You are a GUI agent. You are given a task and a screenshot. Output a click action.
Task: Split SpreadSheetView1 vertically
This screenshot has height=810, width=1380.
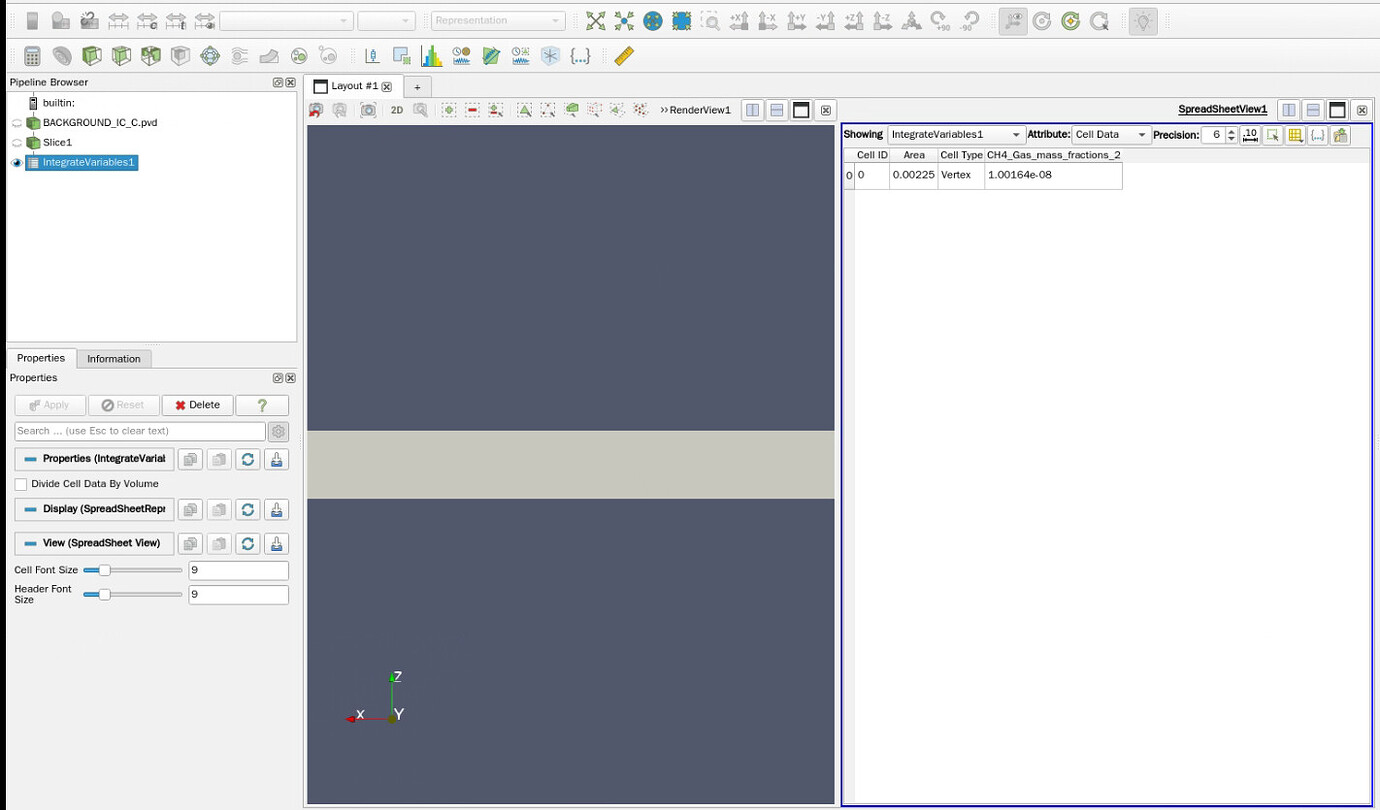tap(1313, 110)
